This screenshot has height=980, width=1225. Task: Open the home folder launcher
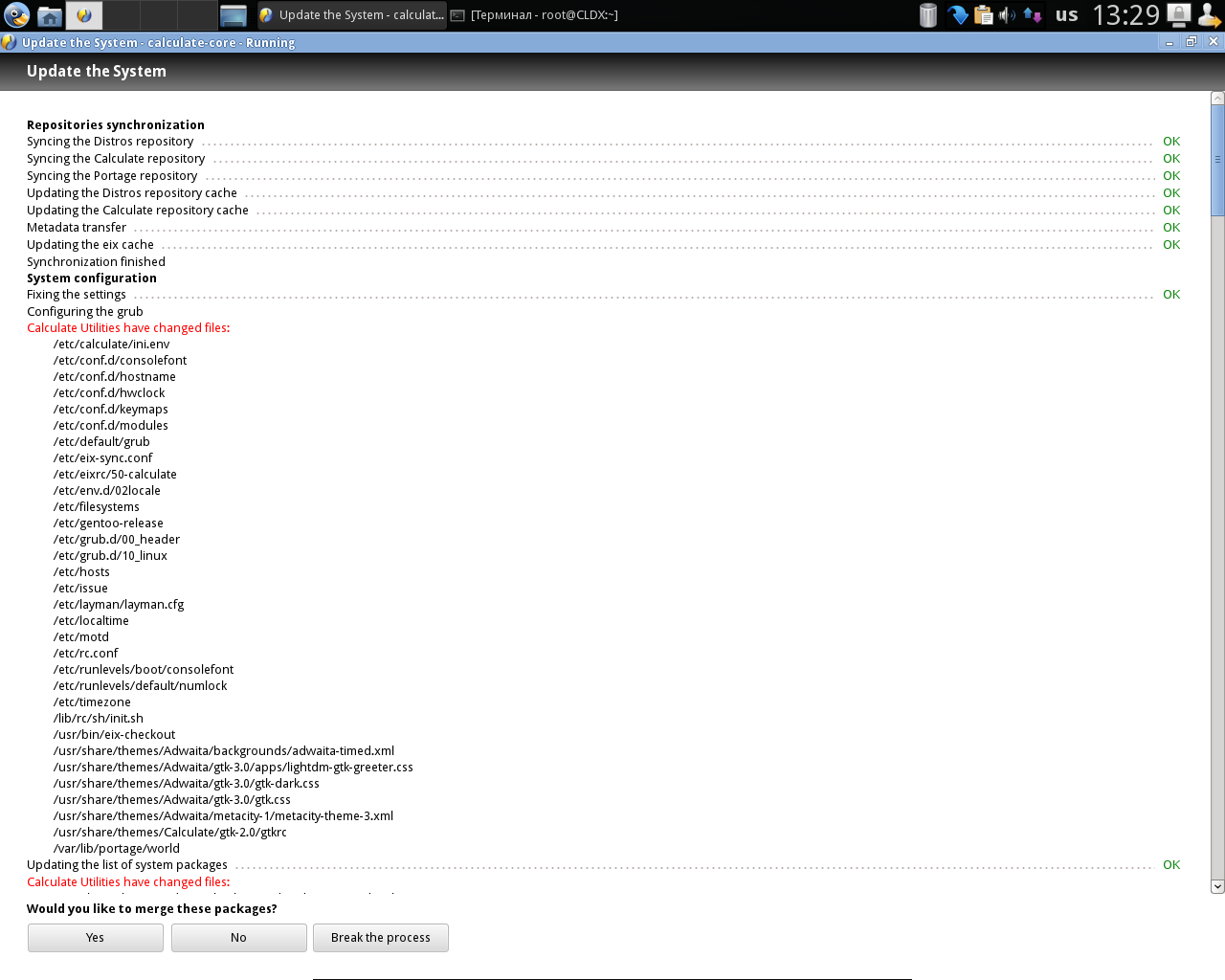tap(50, 15)
